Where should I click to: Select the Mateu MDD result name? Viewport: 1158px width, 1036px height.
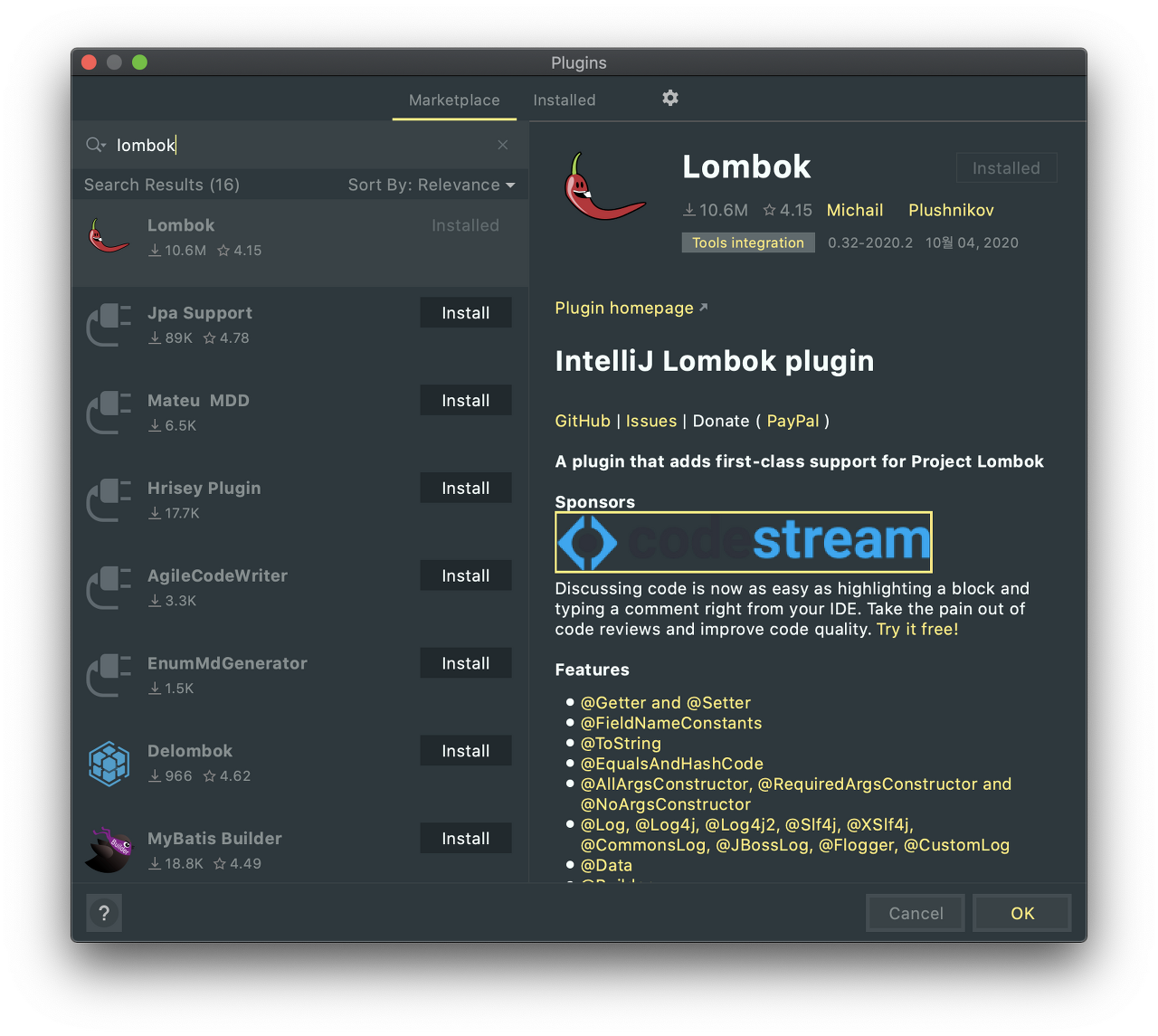coord(198,401)
